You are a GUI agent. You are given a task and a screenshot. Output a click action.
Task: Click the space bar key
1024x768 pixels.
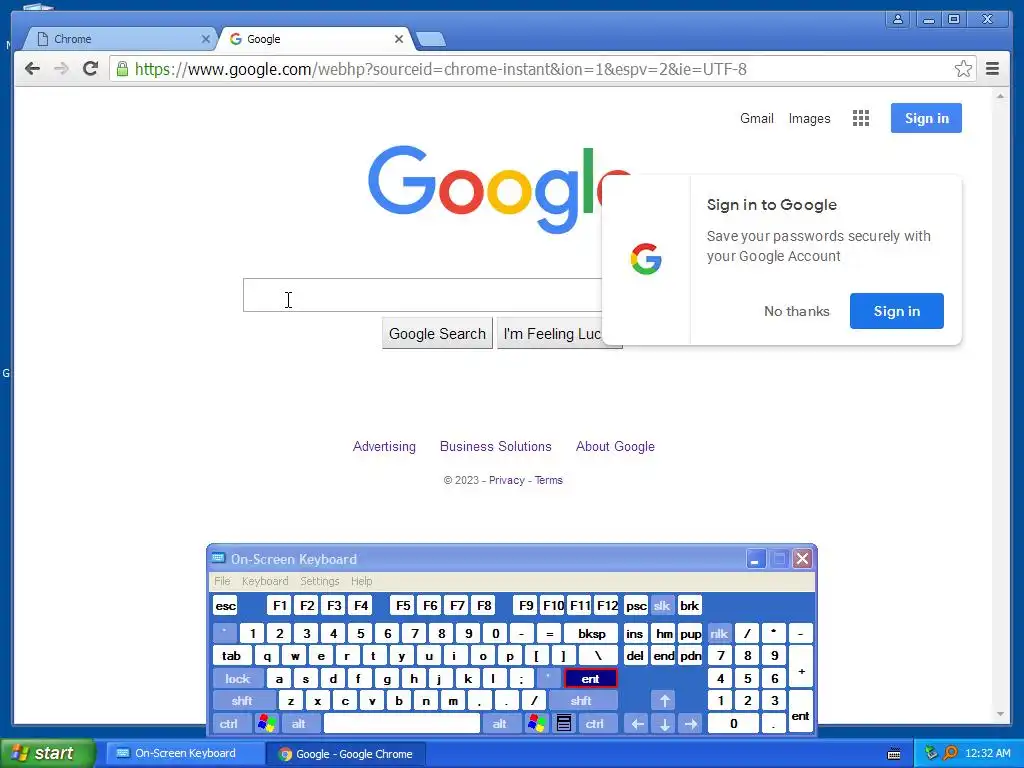pos(402,724)
